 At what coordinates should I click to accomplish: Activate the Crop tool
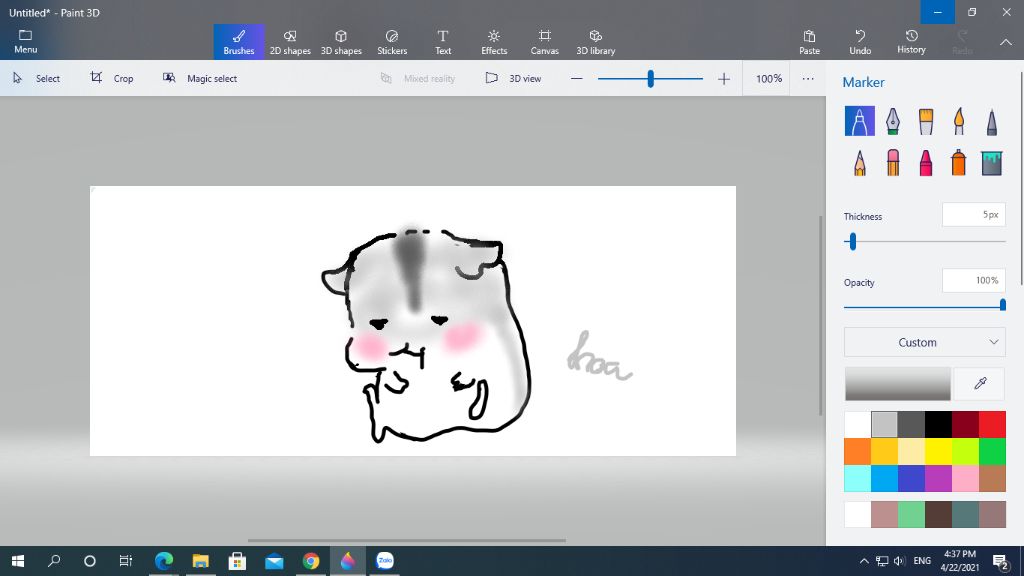[x=112, y=78]
